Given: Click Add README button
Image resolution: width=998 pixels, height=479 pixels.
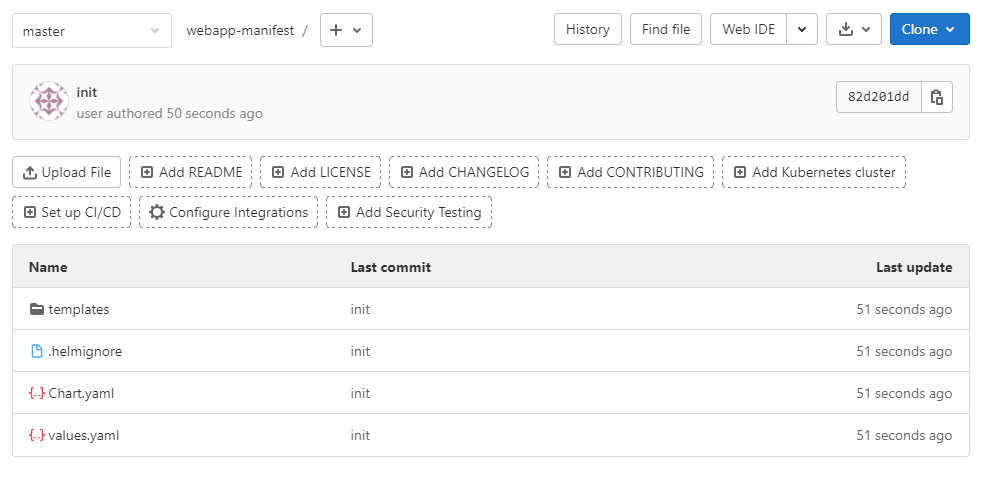Looking at the screenshot, I should coord(191,172).
